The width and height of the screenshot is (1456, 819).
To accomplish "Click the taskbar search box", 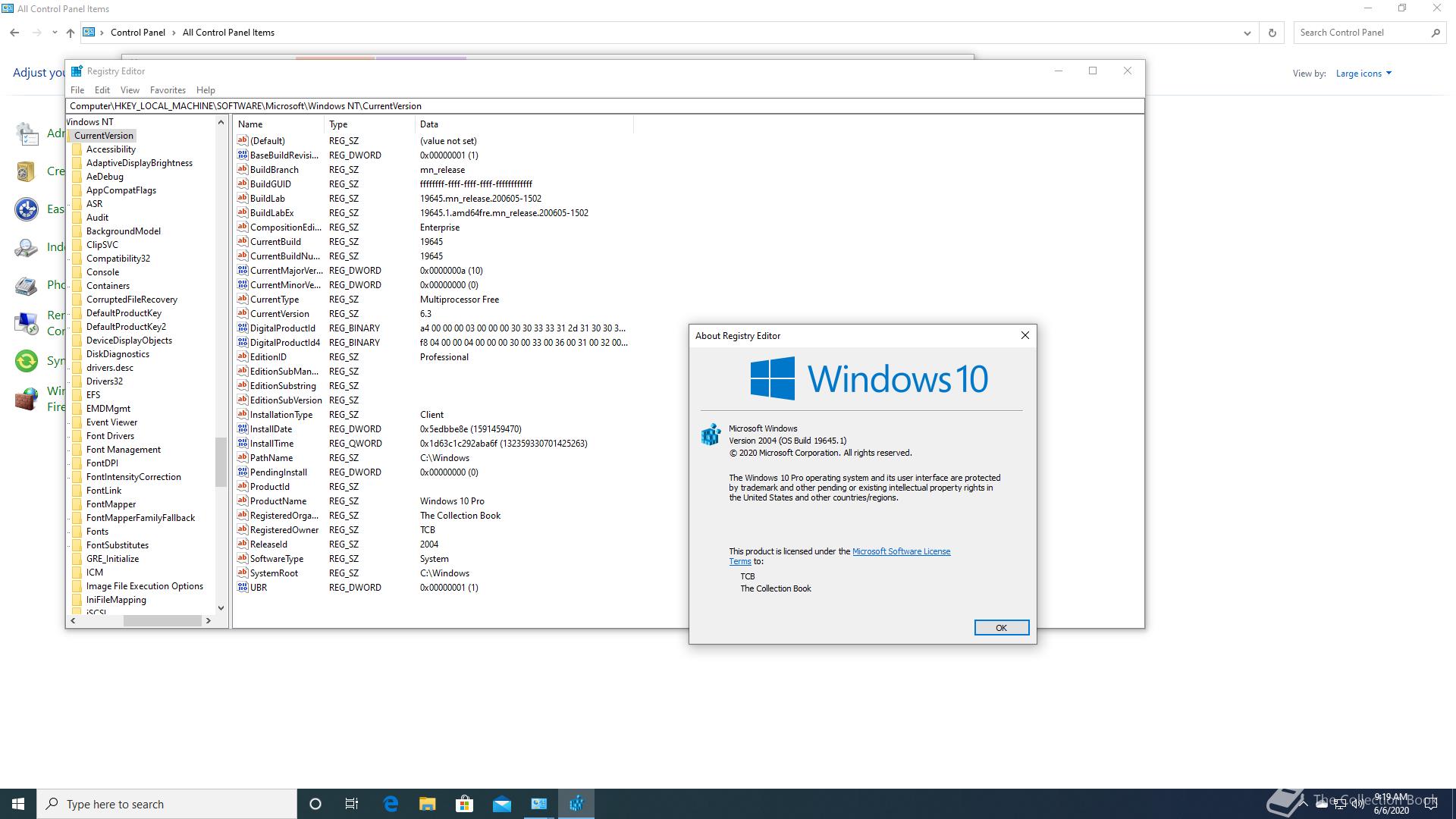I will click(x=167, y=804).
